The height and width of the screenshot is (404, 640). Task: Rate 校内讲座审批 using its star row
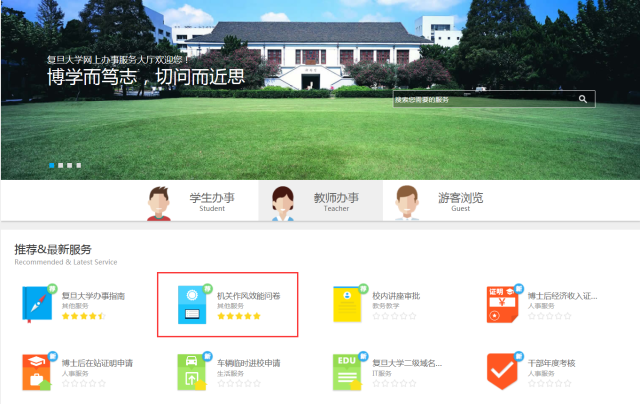(394, 315)
